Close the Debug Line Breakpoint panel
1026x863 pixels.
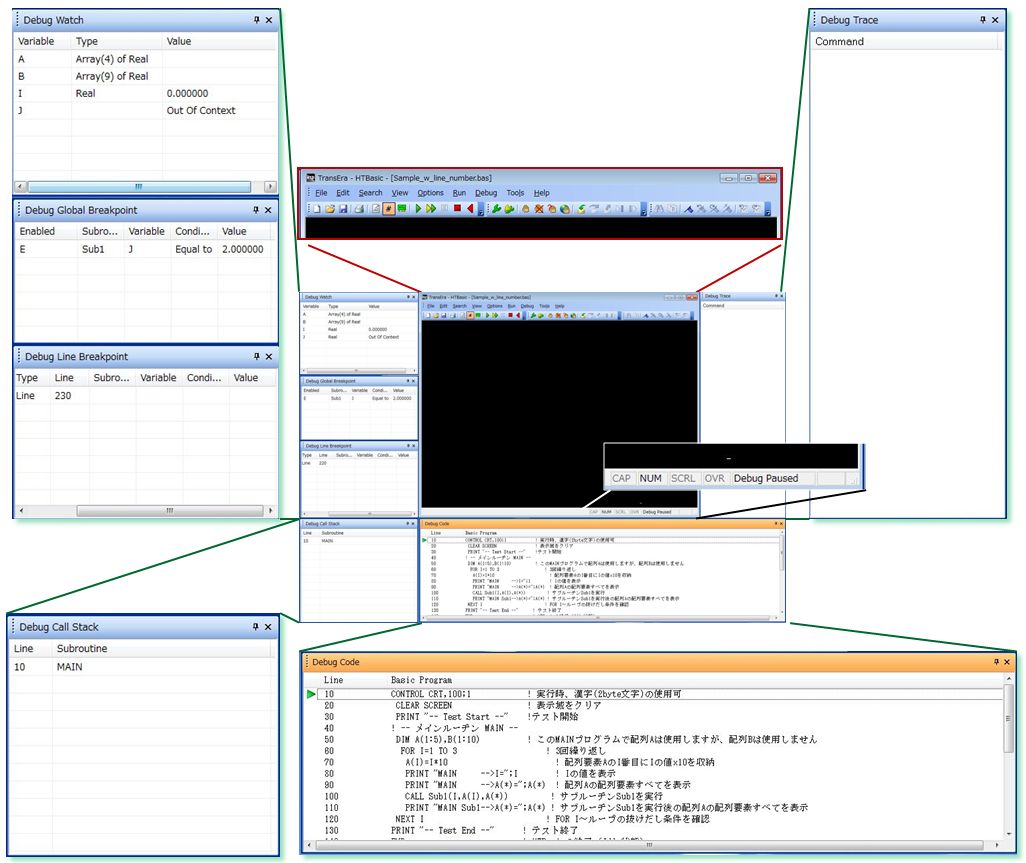coord(268,357)
